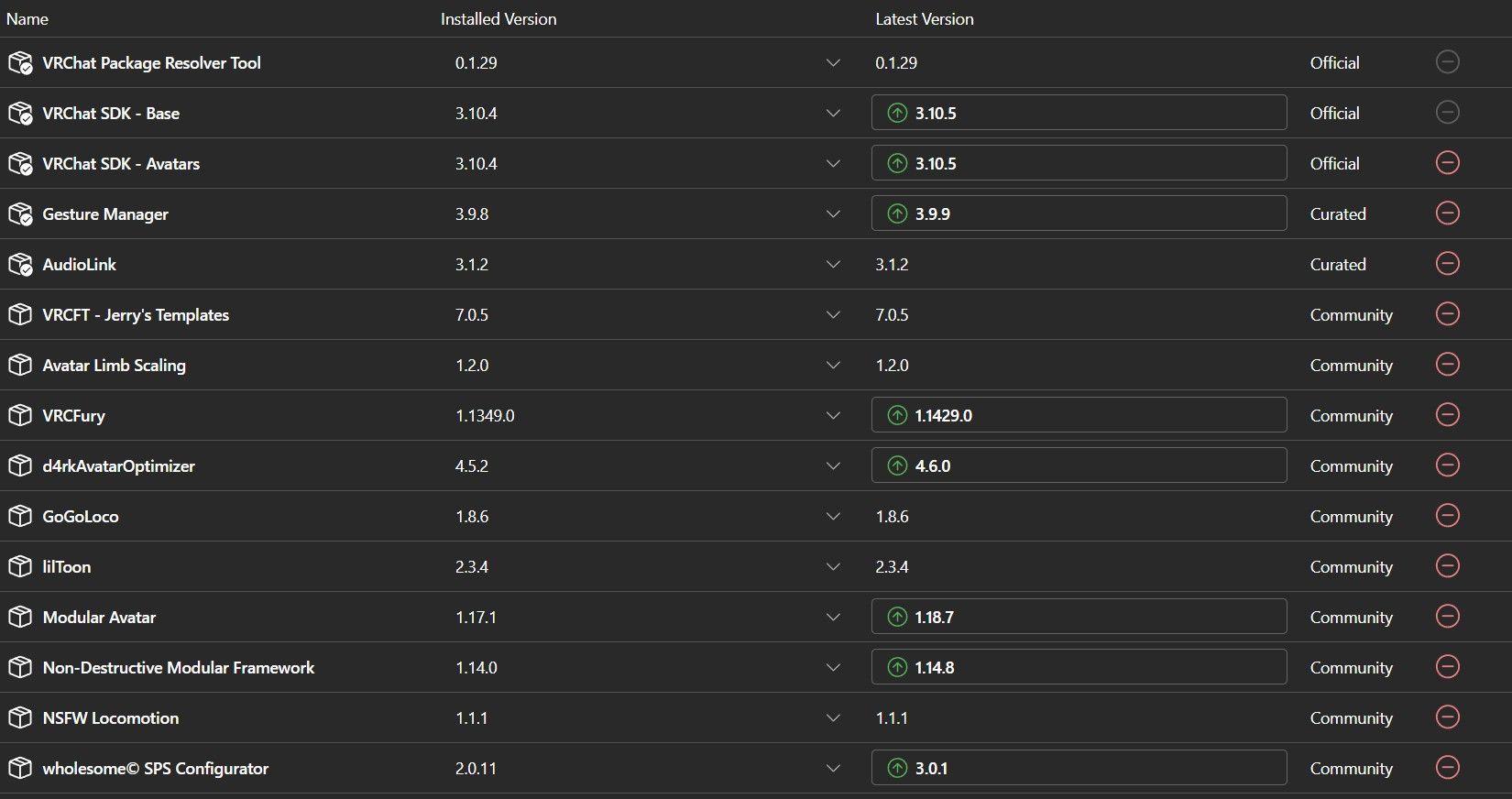Screen dimensions: 1512x799
Task: Open version dropdown for d4rkAvatarOptimizer
Action: [833, 466]
